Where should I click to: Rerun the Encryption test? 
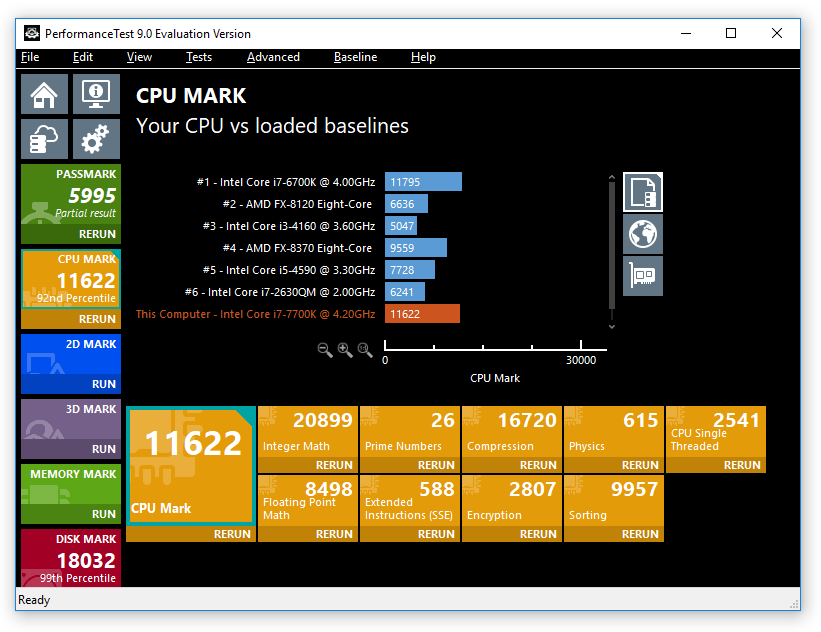point(538,534)
